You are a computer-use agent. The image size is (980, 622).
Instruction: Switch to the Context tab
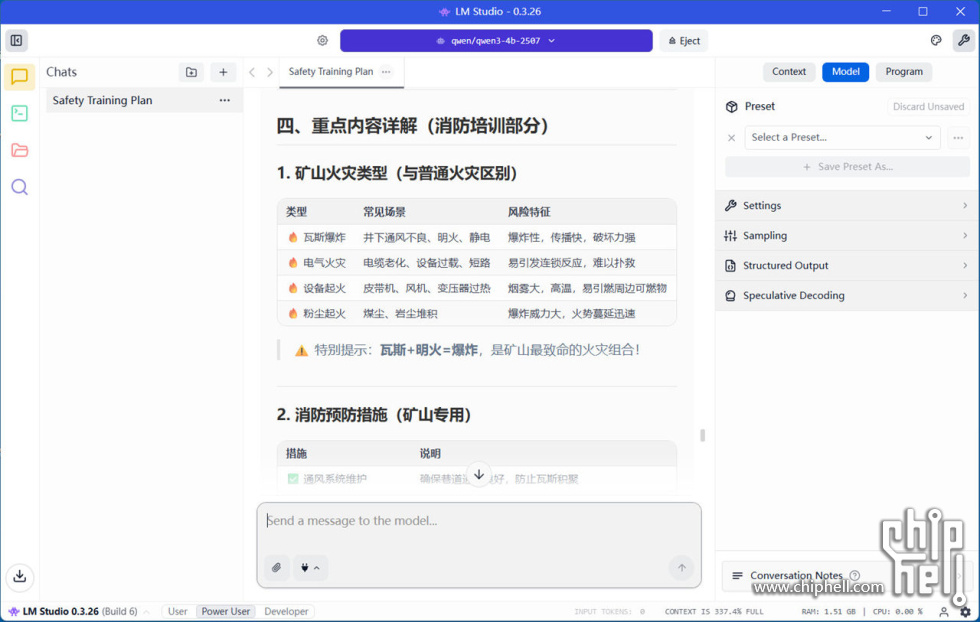coord(789,72)
